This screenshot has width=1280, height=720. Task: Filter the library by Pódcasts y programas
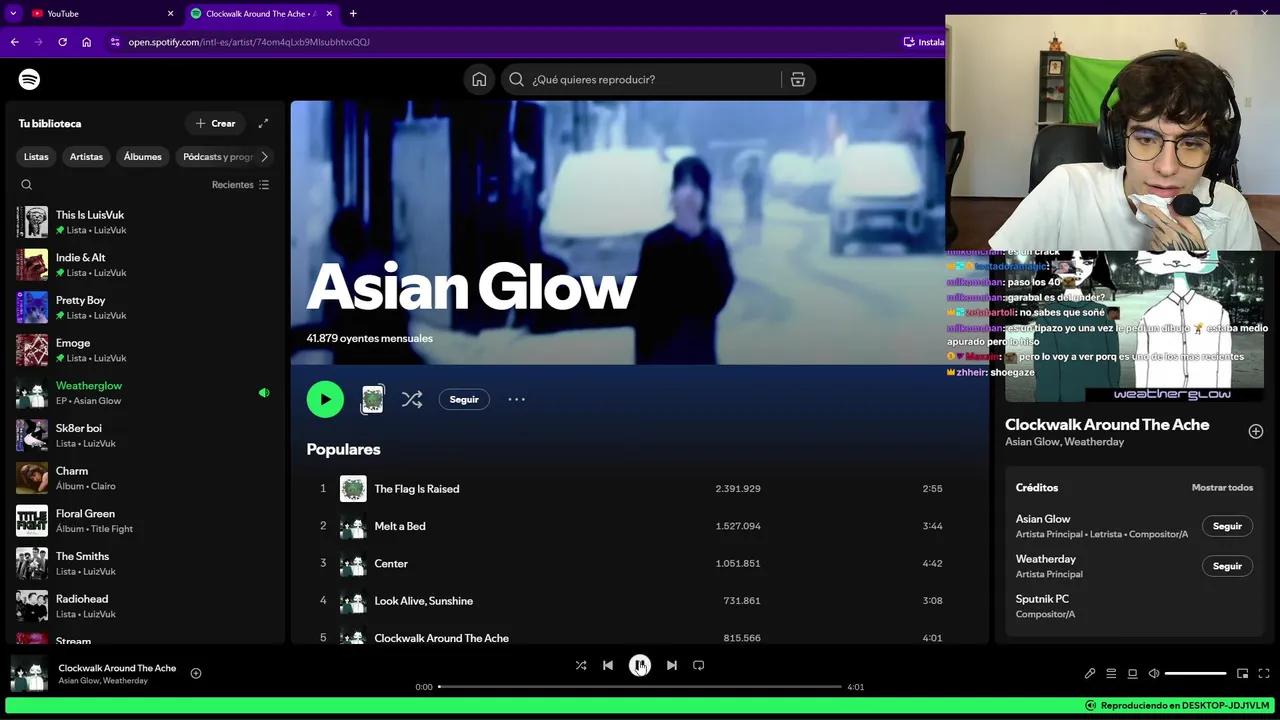point(217,157)
